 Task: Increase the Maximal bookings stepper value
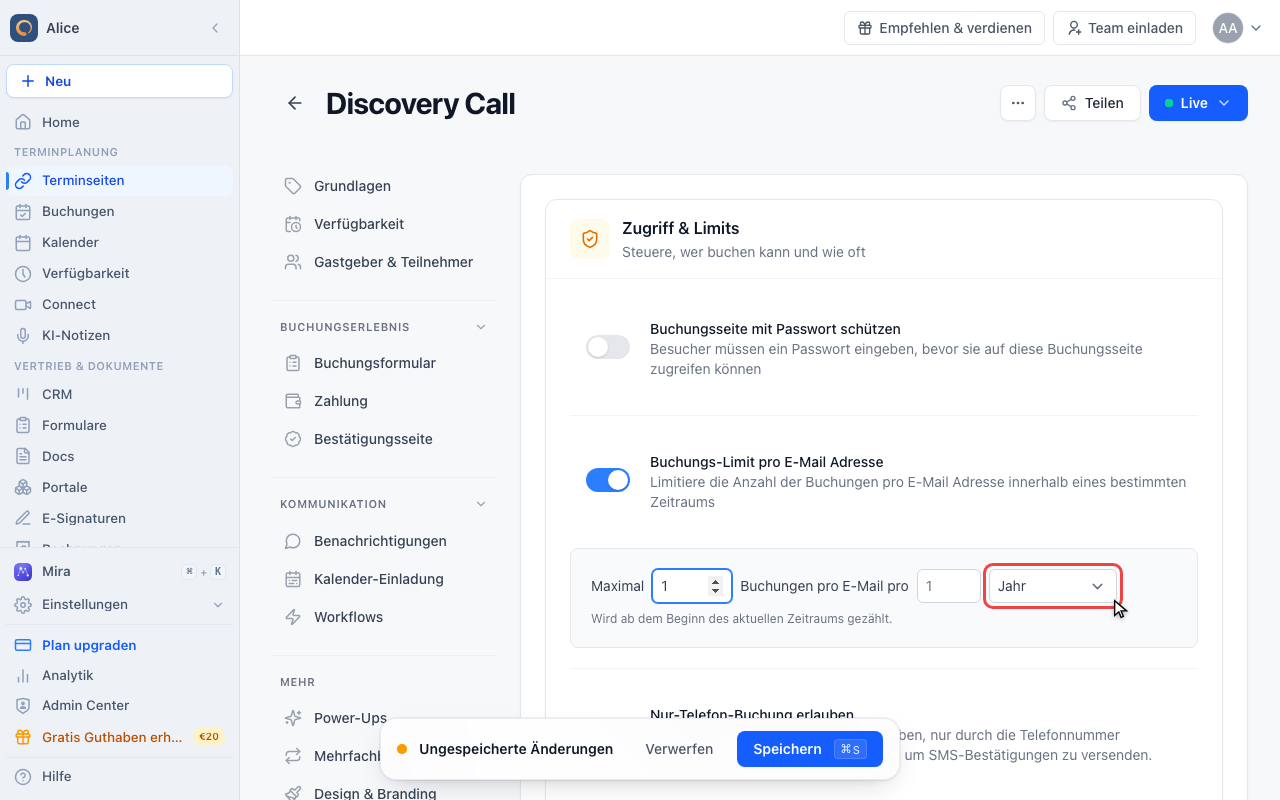point(715,581)
